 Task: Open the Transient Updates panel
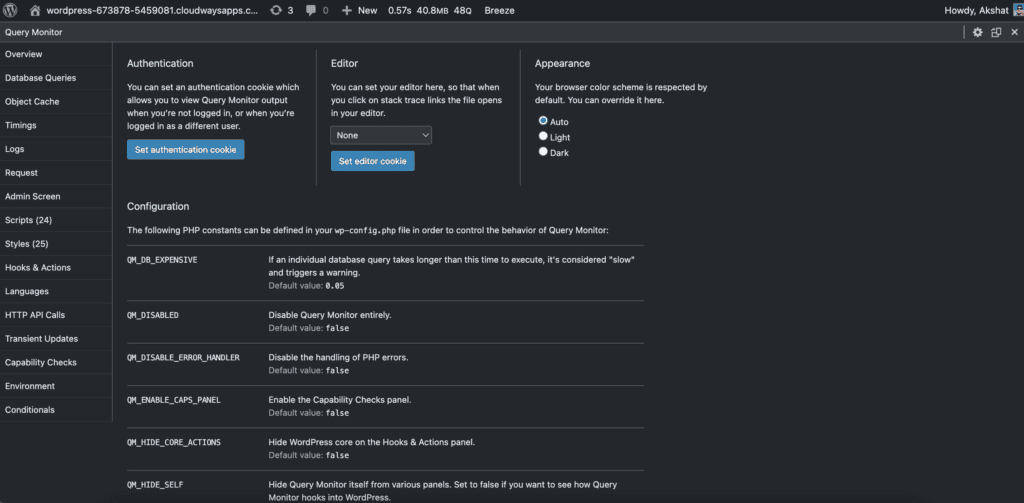pyautogui.click(x=56, y=338)
